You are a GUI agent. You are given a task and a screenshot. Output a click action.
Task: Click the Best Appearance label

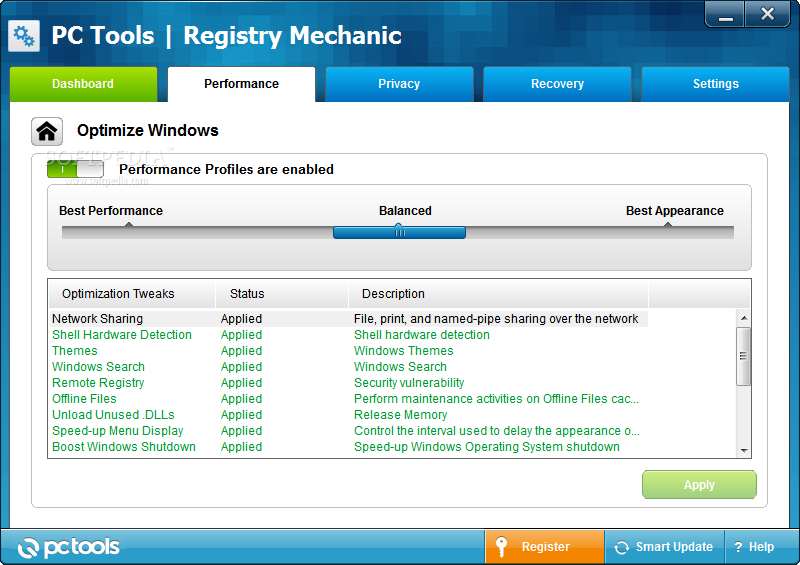pos(674,211)
